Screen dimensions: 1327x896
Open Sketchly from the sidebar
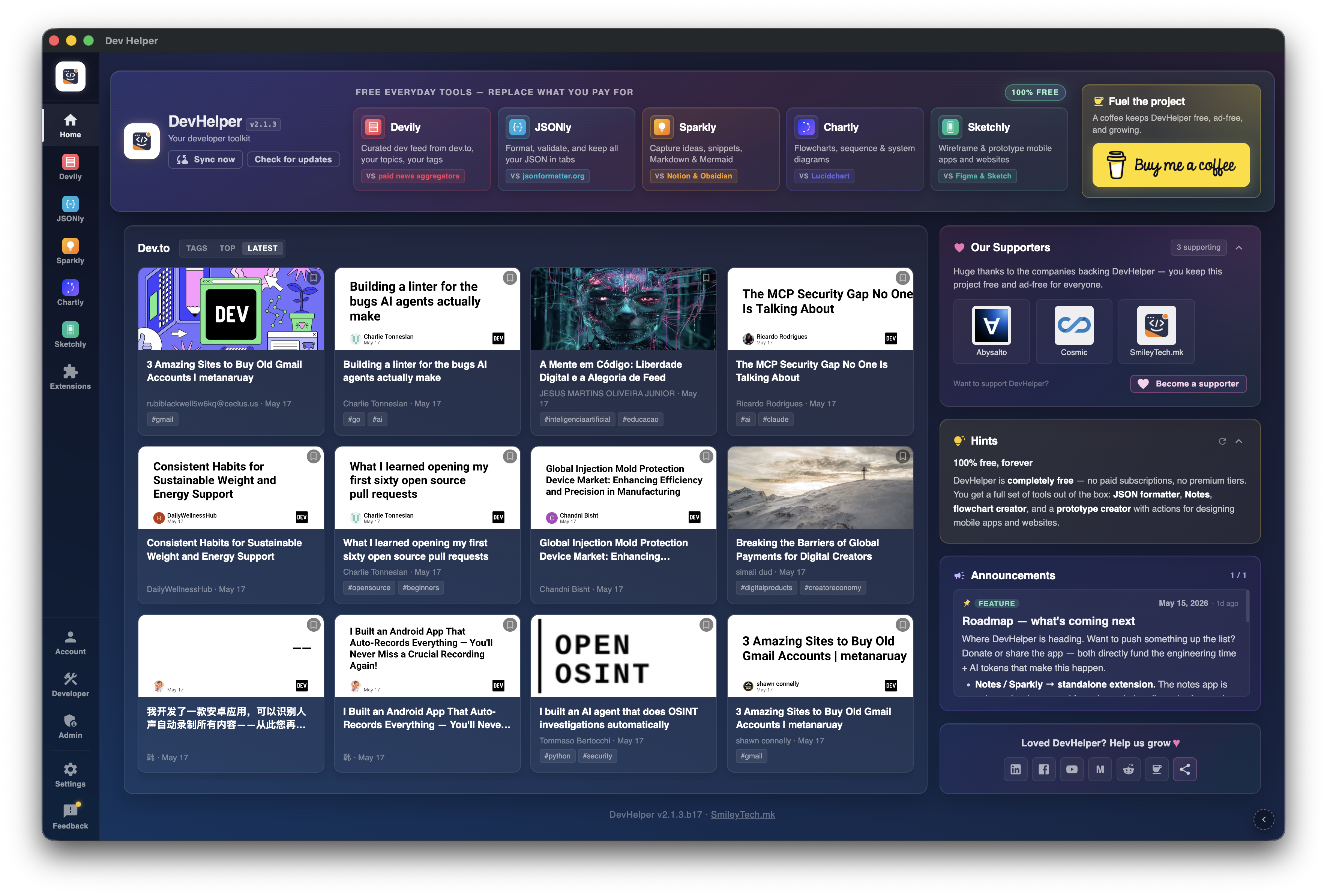pos(70,335)
